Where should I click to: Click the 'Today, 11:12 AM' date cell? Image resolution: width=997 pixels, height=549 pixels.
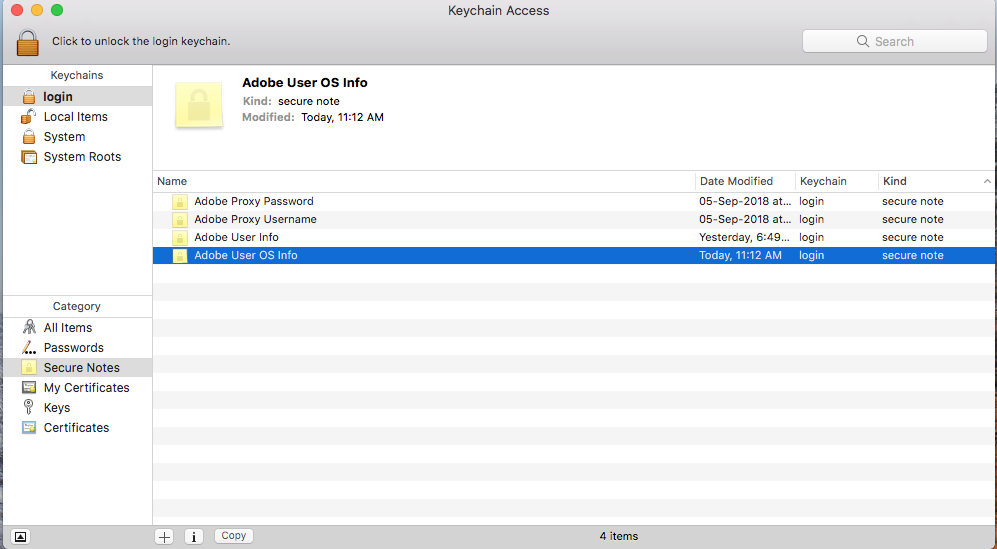pyautogui.click(x=740, y=255)
